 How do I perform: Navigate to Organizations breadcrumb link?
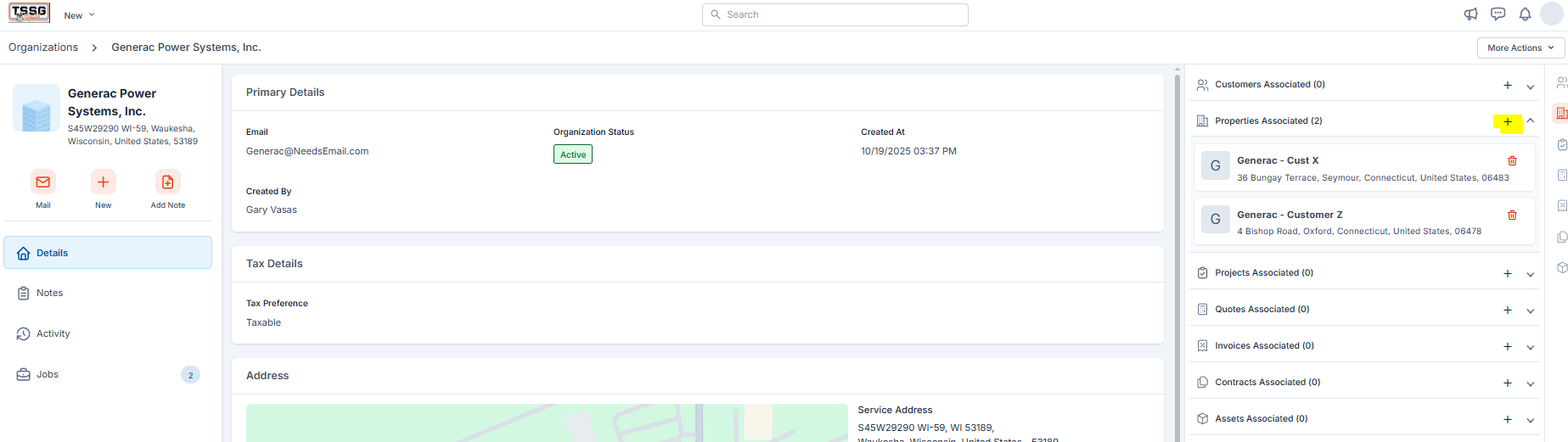click(43, 48)
